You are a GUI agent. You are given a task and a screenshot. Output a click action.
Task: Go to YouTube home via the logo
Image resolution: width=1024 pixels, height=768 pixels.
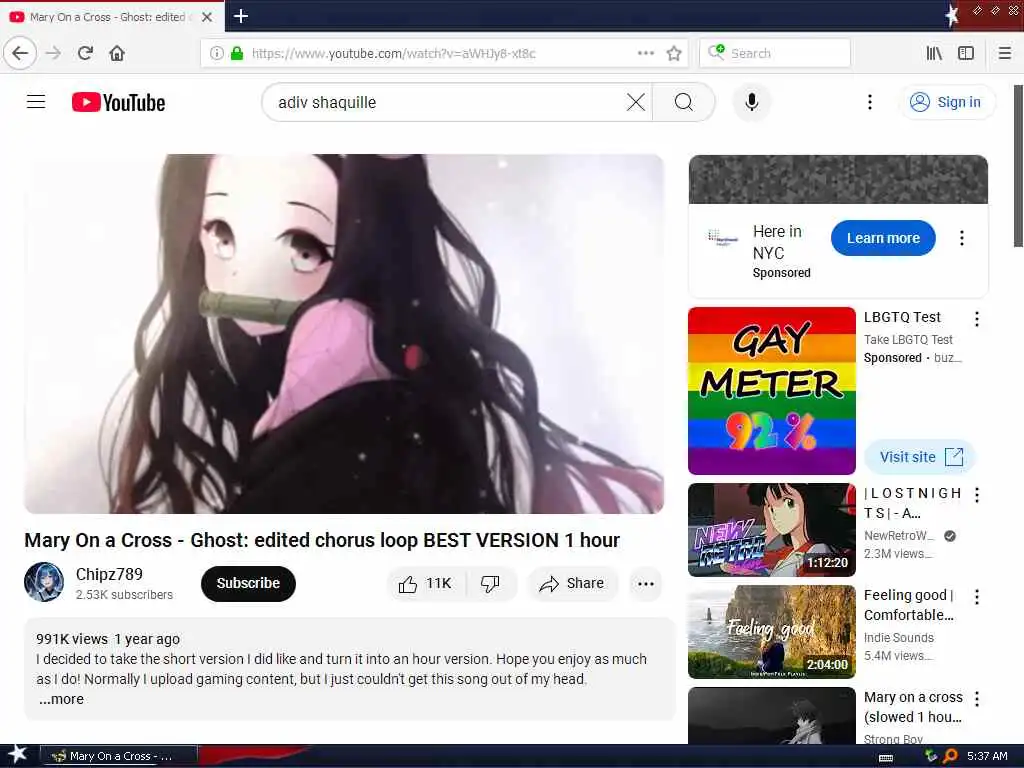click(x=118, y=103)
